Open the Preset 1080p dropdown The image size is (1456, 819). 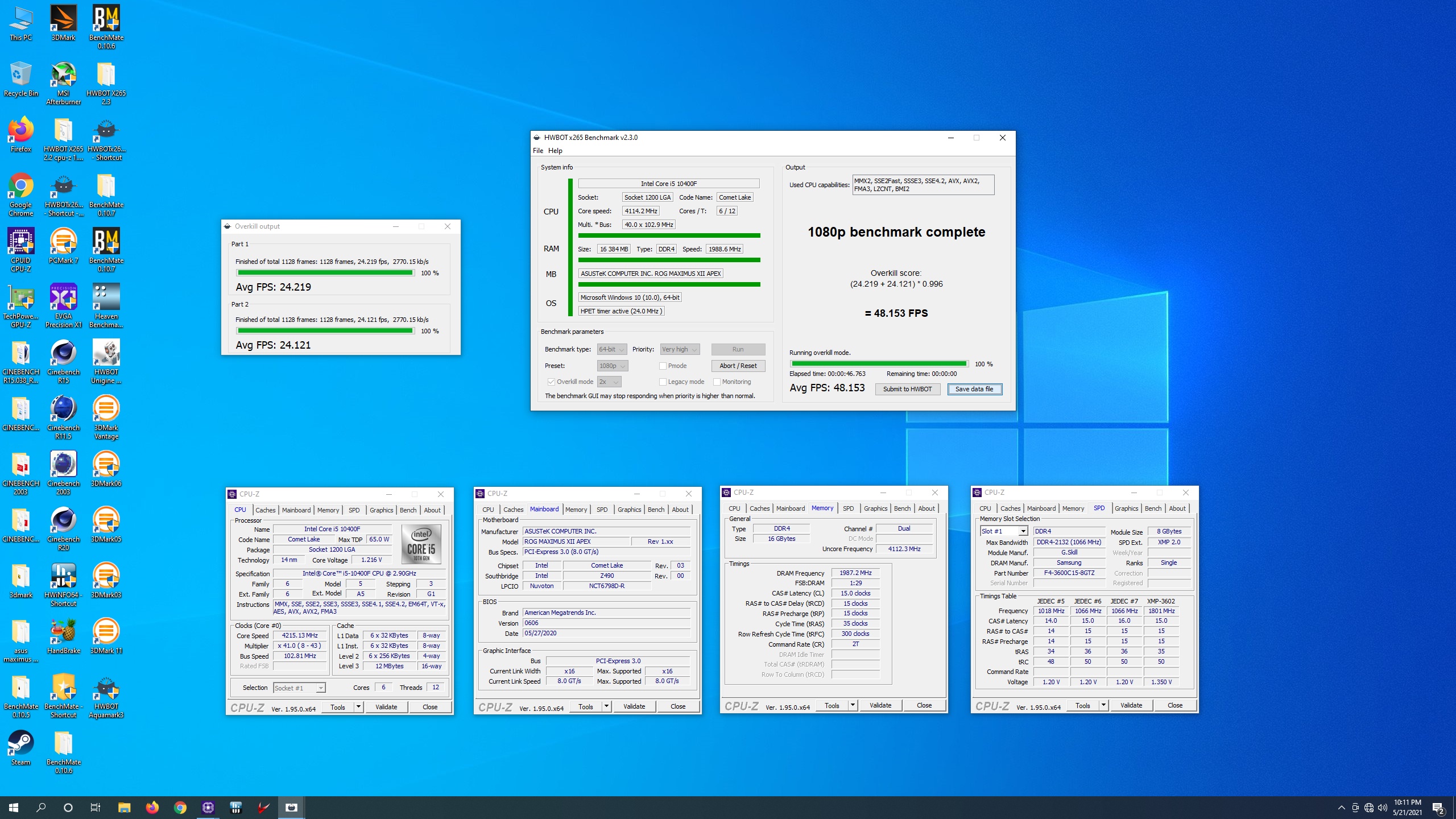613,366
